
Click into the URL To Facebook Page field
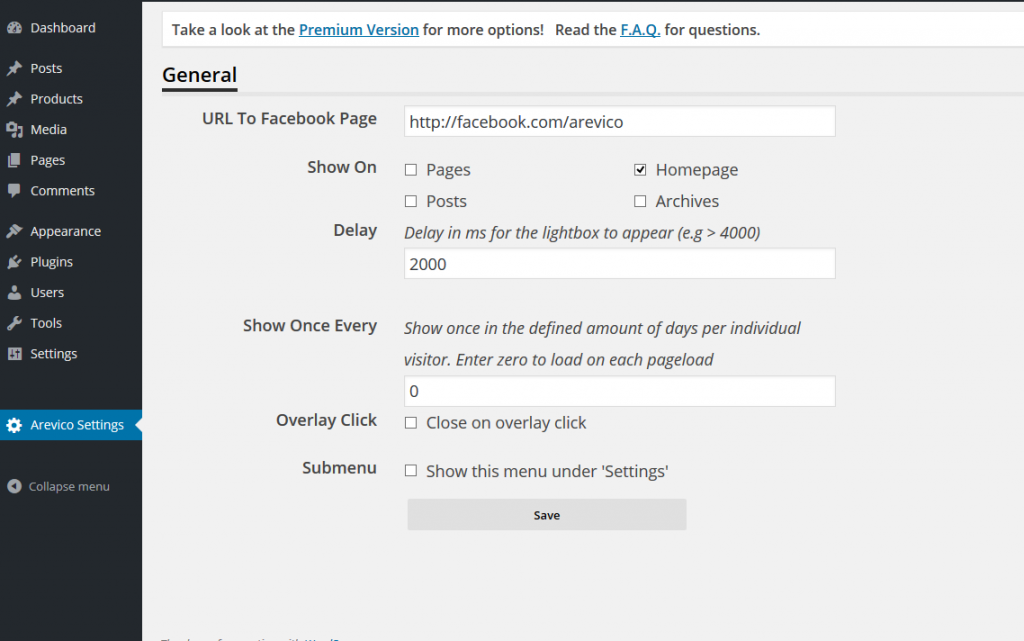click(x=620, y=121)
